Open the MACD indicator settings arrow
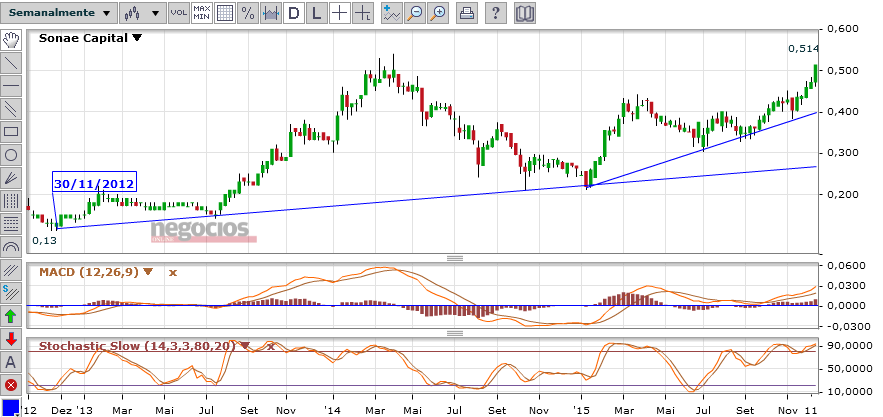Viewport: 883px width, 417px height. [x=148, y=272]
